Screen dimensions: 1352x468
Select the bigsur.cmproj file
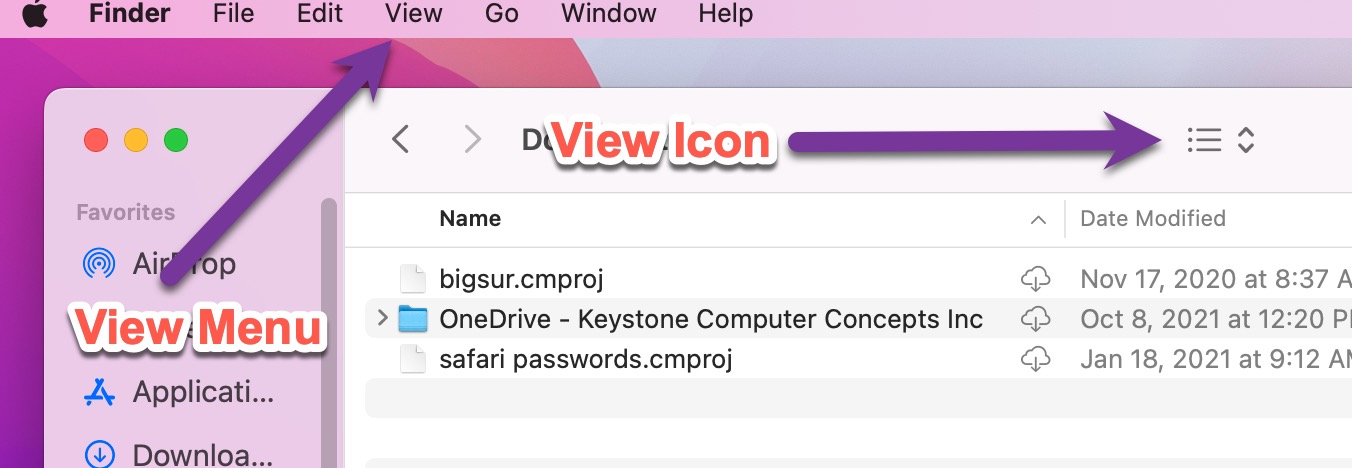coord(521,278)
